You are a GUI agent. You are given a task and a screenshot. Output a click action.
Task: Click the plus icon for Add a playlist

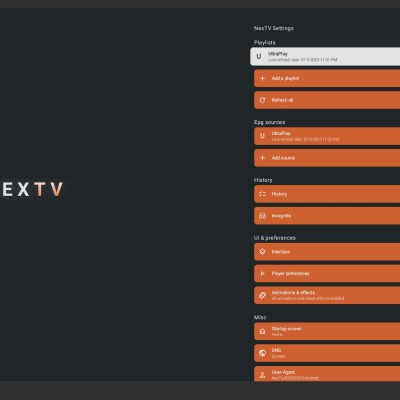coord(262,78)
